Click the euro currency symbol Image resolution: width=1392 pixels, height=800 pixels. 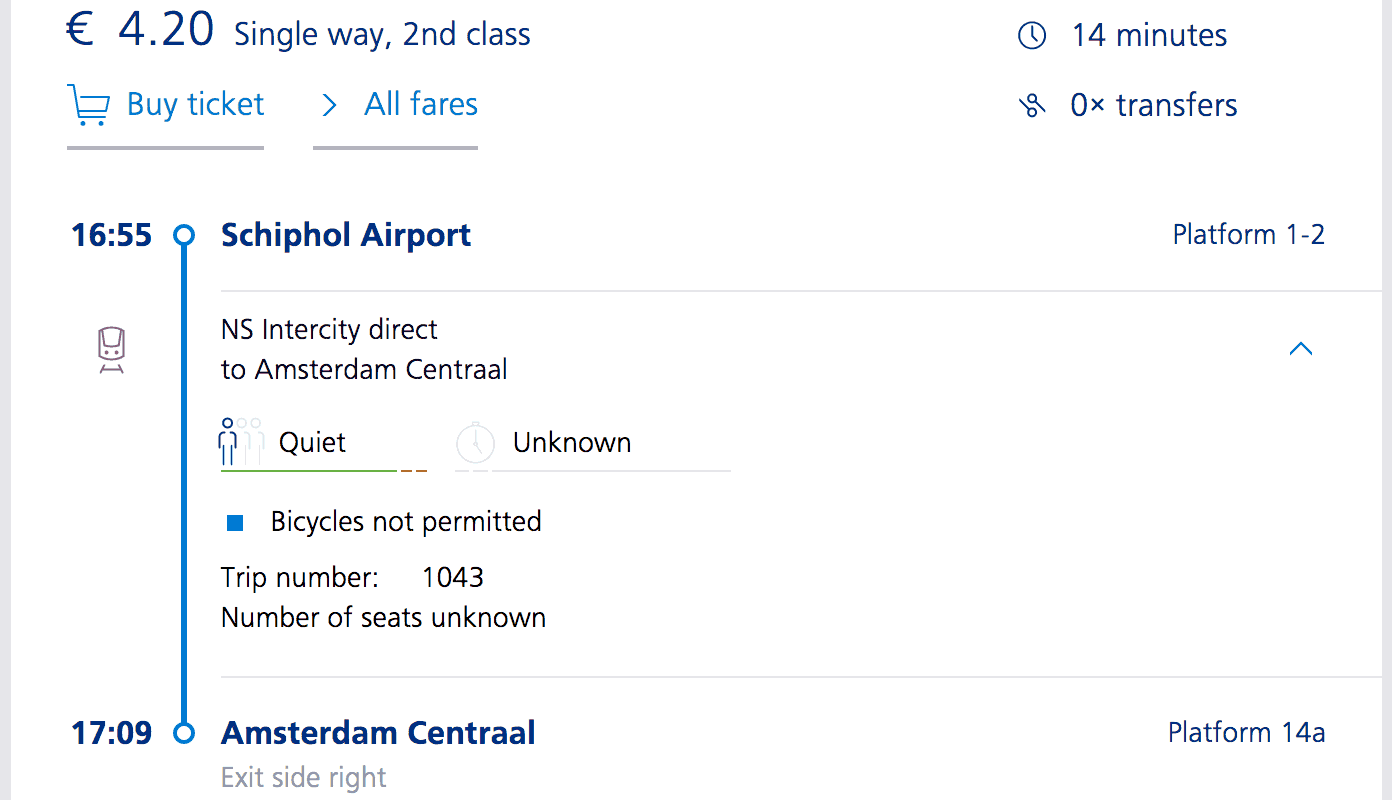tap(80, 31)
